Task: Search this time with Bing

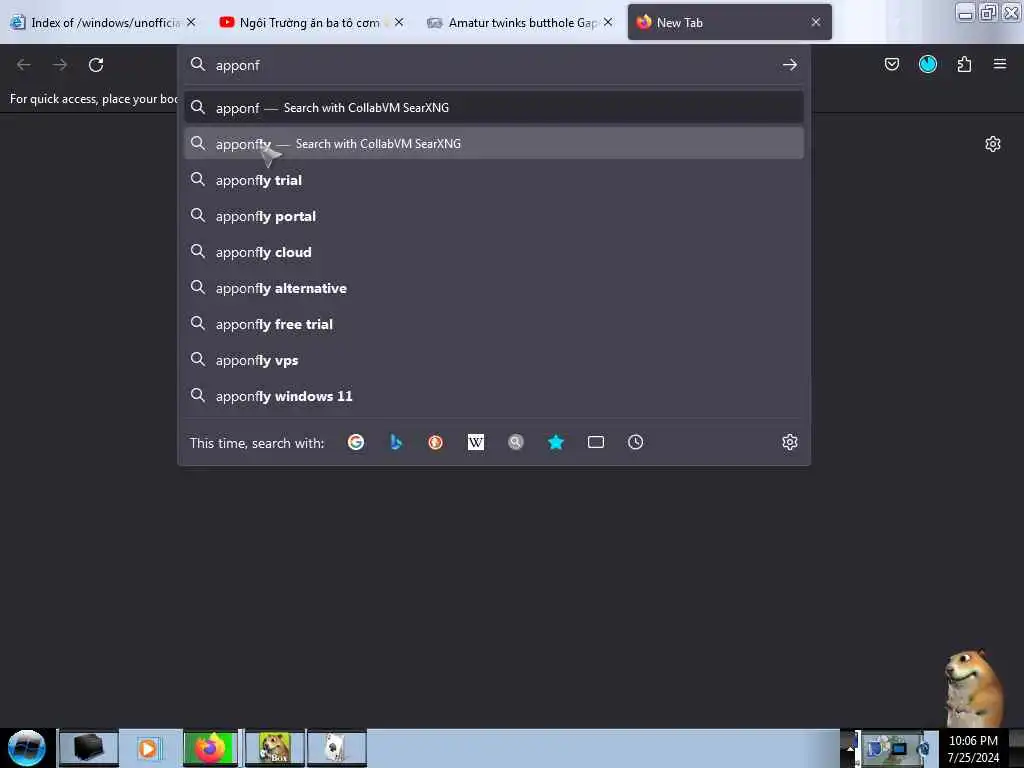Action: (x=396, y=442)
